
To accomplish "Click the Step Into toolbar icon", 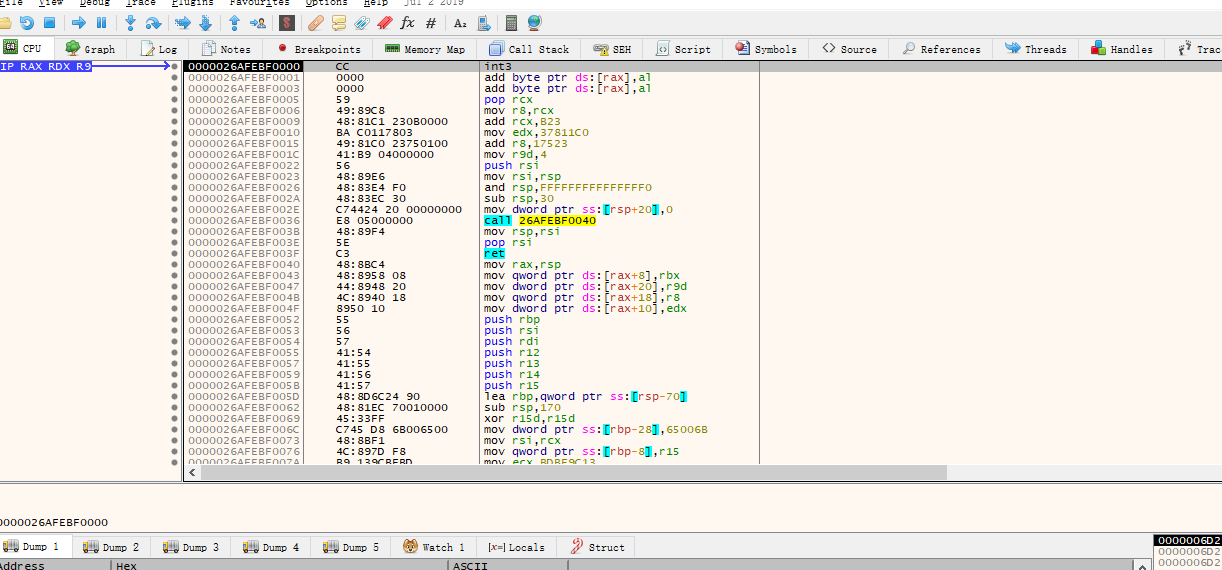I will pyautogui.click(x=130, y=22).
